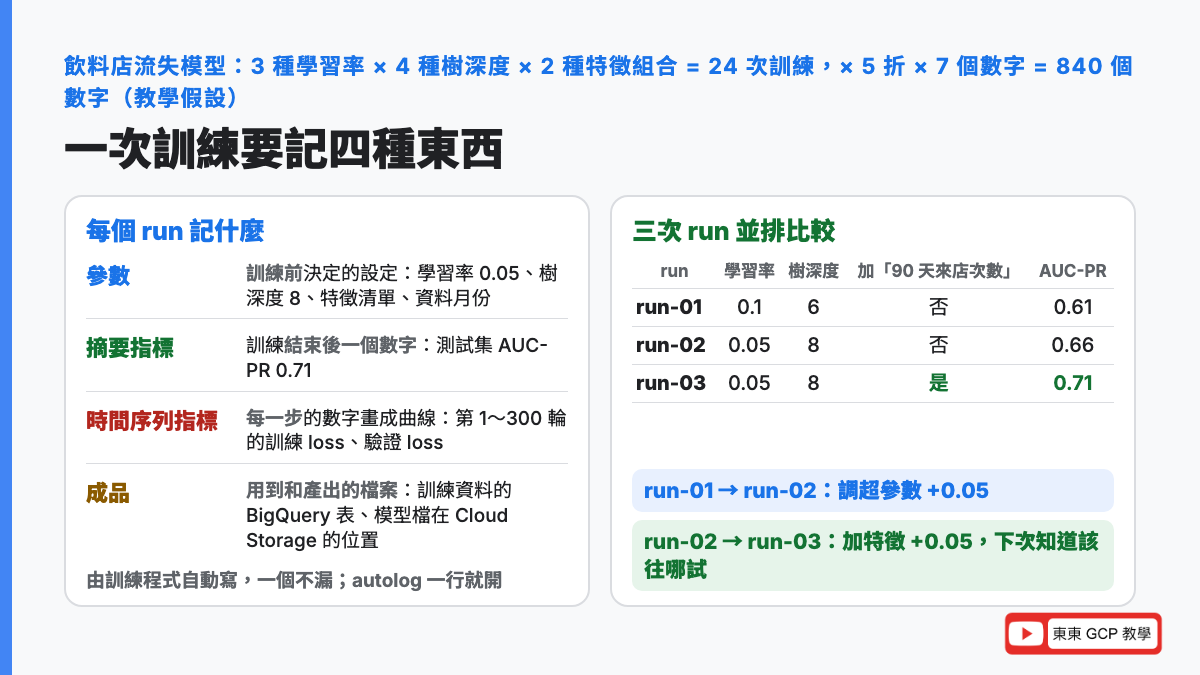
Task: Click the heading 三次 run 並排比較
Action: pos(734,232)
